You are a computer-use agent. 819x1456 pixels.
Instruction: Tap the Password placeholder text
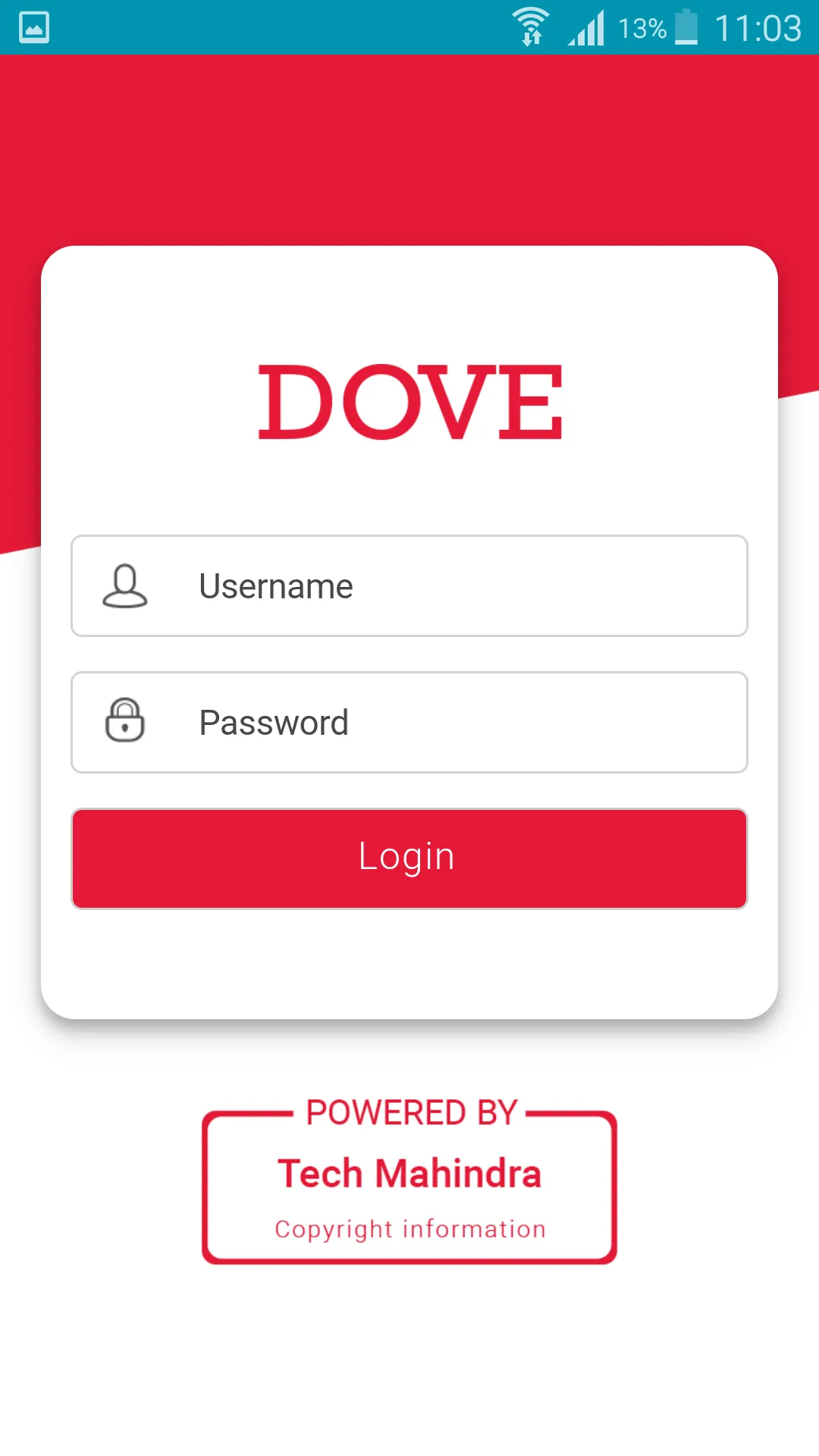274,723
